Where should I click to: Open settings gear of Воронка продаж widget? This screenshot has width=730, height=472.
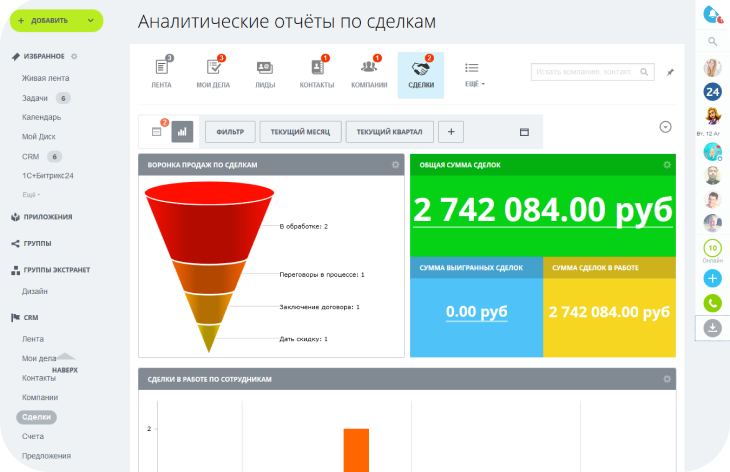point(396,164)
